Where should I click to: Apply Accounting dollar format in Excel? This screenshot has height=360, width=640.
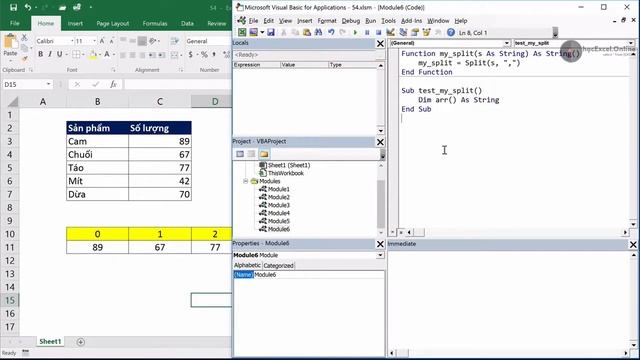click(x=190, y=54)
